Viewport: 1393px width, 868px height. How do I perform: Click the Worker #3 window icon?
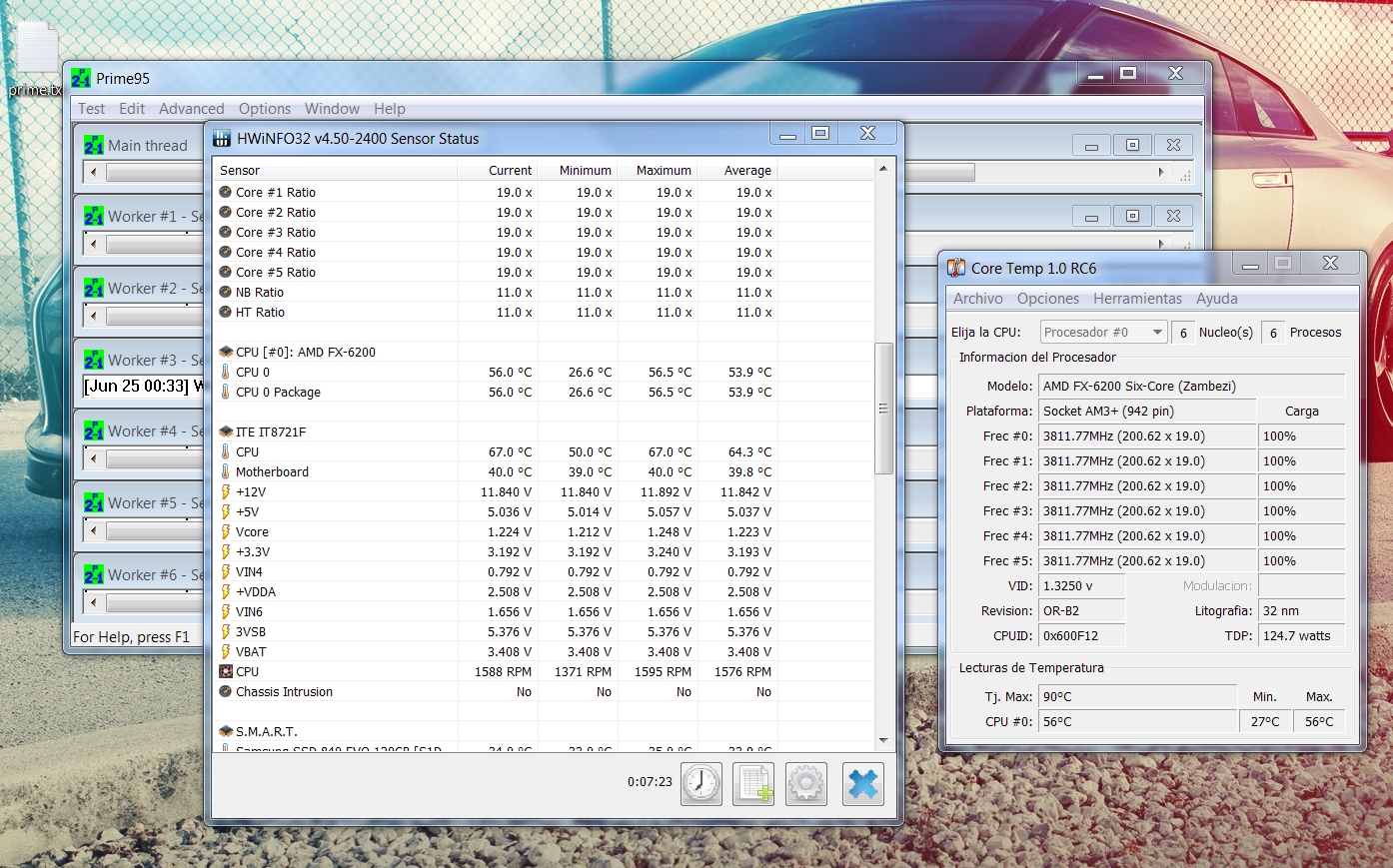click(94, 360)
